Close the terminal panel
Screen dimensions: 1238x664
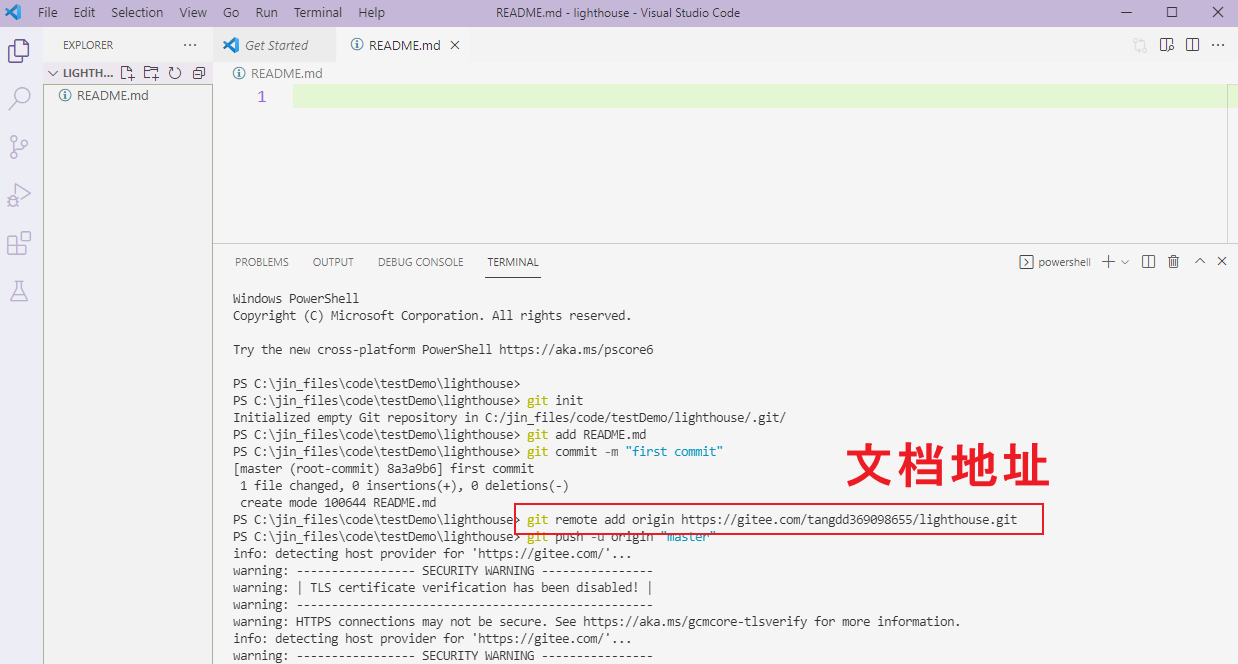click(x=1222, y=262)
